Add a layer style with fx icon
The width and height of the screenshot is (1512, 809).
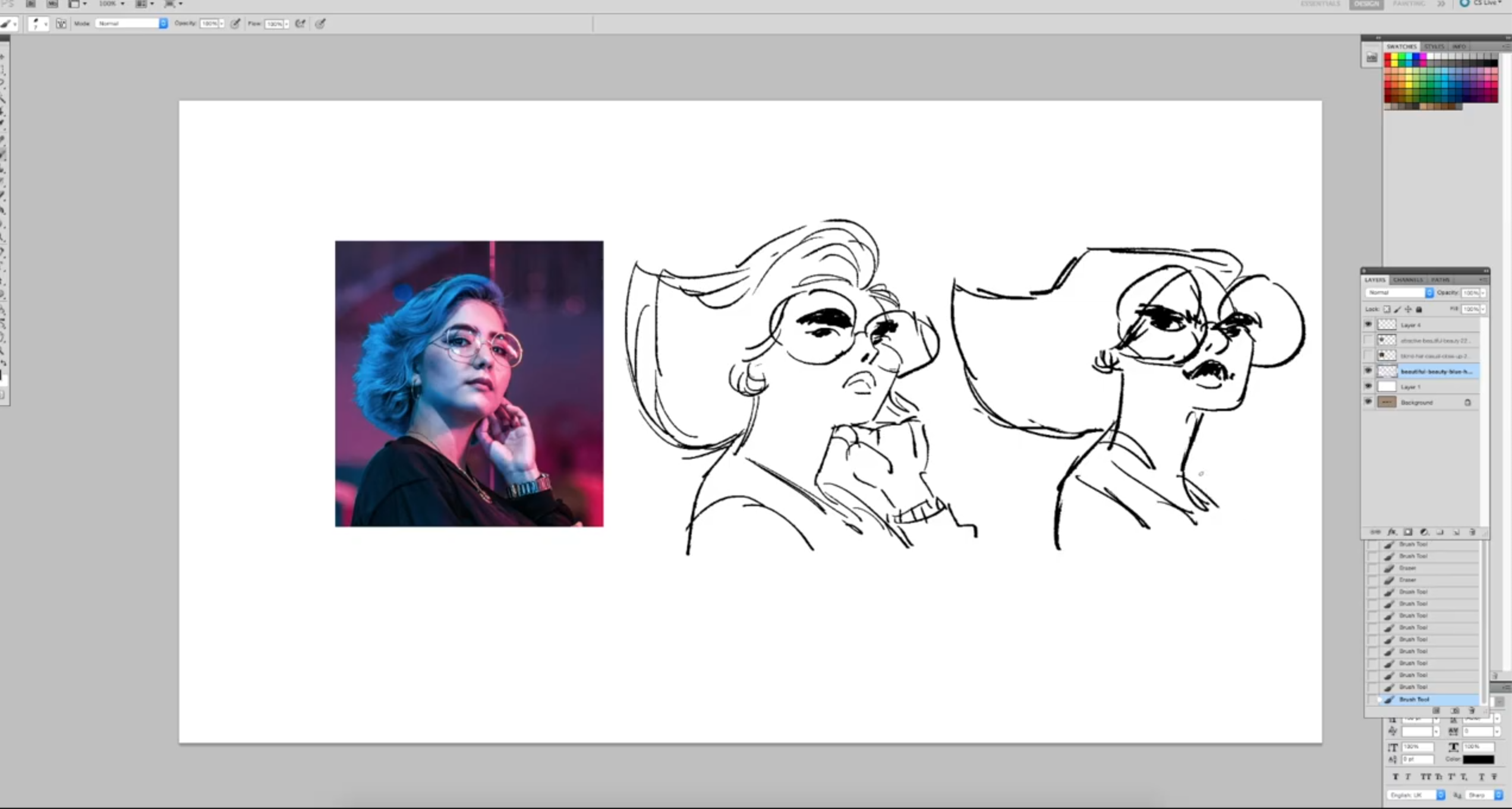pyautogui.click(x=1391, y=532)
